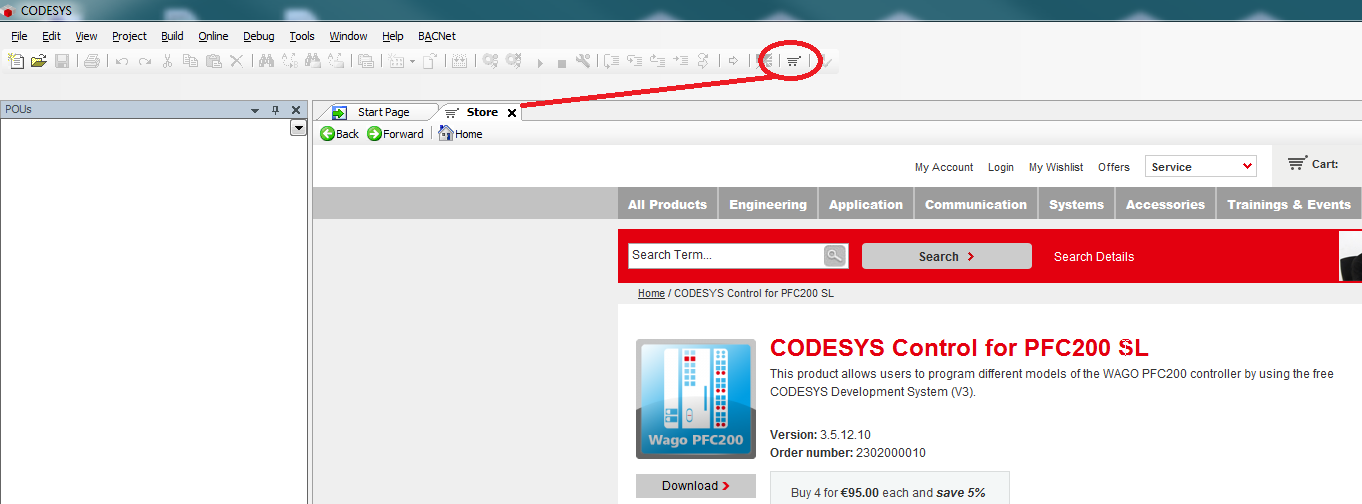Click the green Back navigation icon

(327, 134)
